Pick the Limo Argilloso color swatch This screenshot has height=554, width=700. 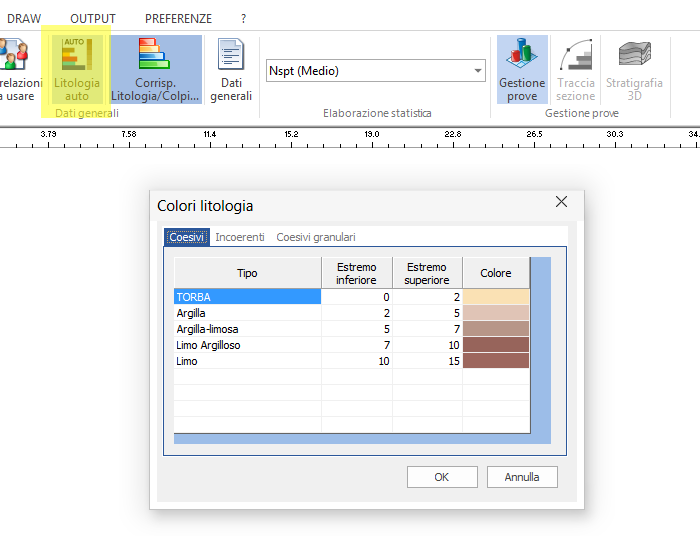(x=496, y=345)
